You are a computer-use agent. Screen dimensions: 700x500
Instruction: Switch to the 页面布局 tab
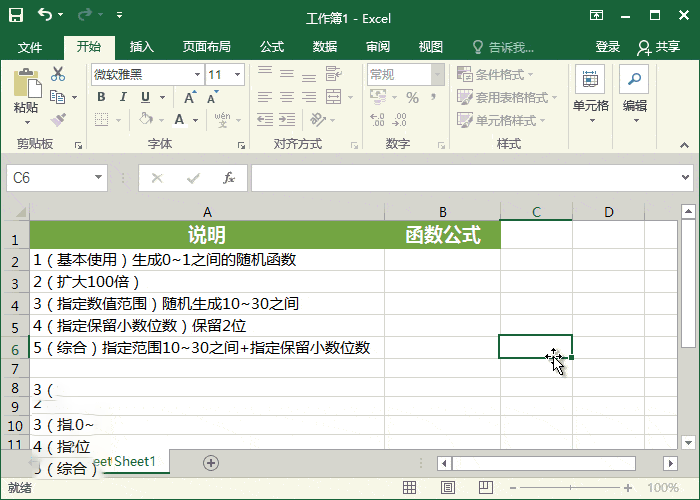coord(207,47)
